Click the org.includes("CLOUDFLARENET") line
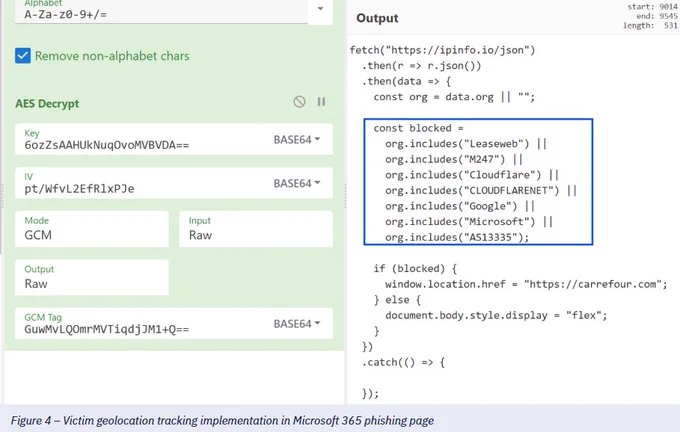 [481, 191]
